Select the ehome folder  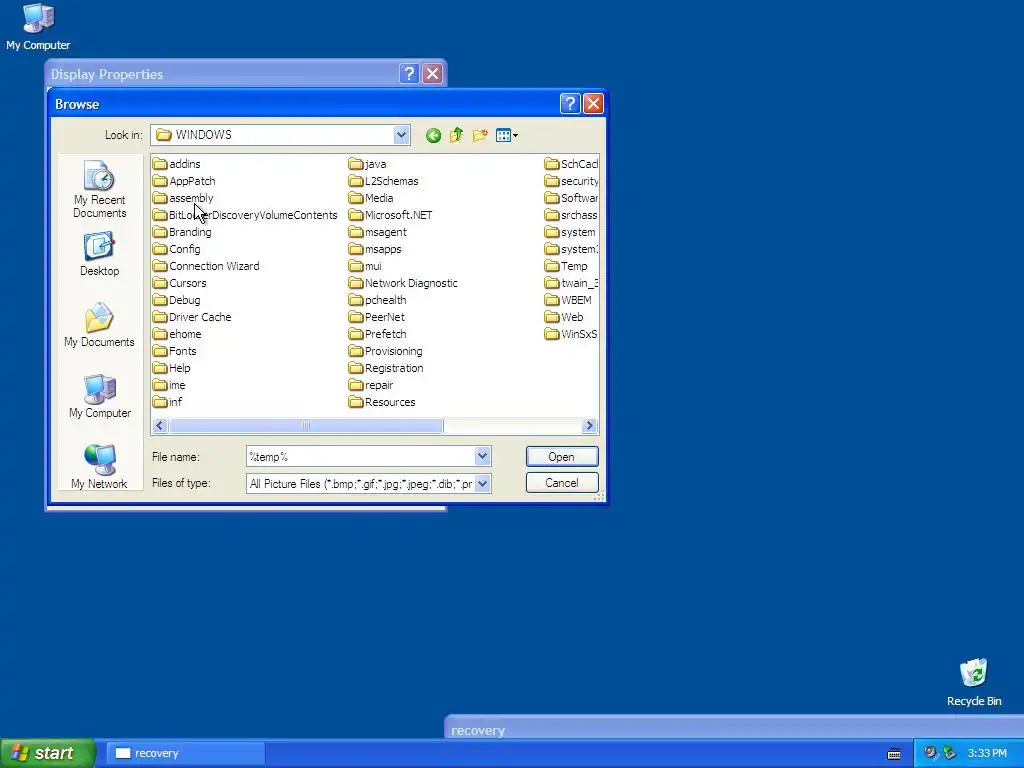point(178,334)
